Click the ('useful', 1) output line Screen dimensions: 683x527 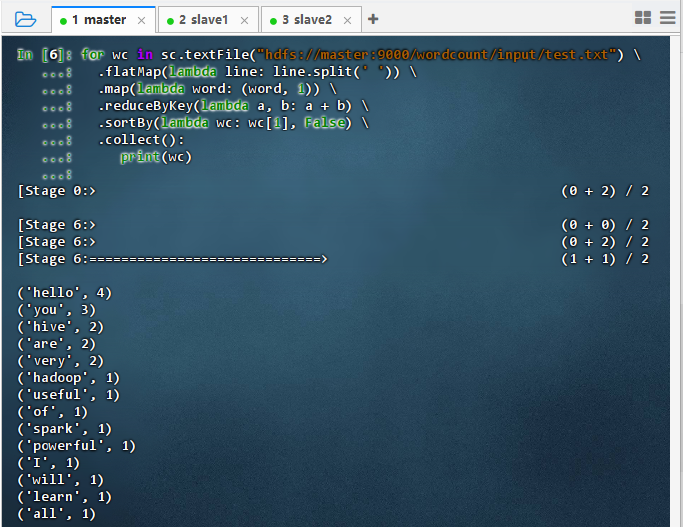pyautogui.click(x=68, y=395)
